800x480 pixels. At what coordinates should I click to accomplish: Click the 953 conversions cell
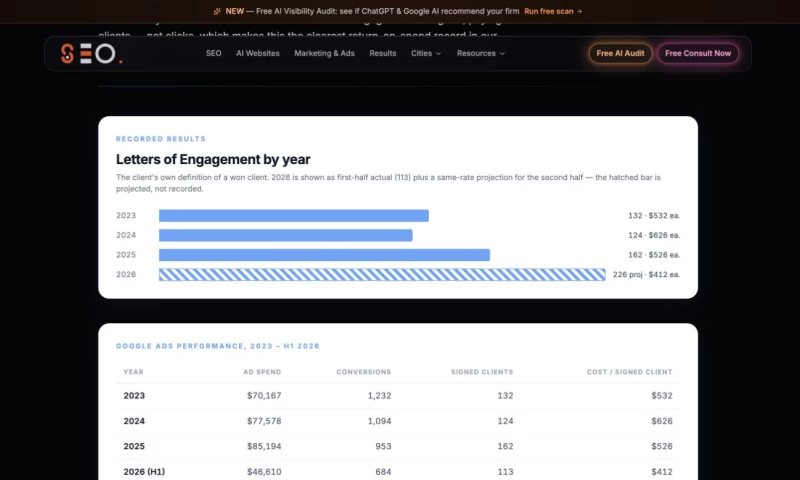click(x=383, y=446)
